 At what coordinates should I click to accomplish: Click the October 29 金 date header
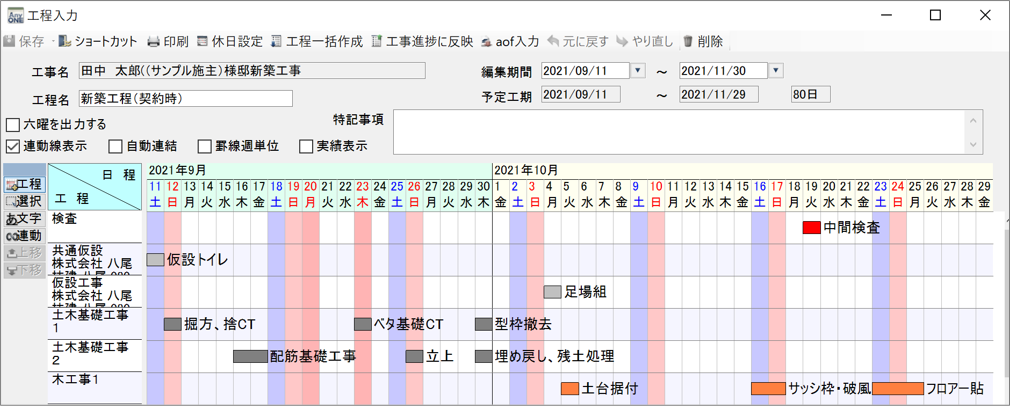tap(984, 195)
